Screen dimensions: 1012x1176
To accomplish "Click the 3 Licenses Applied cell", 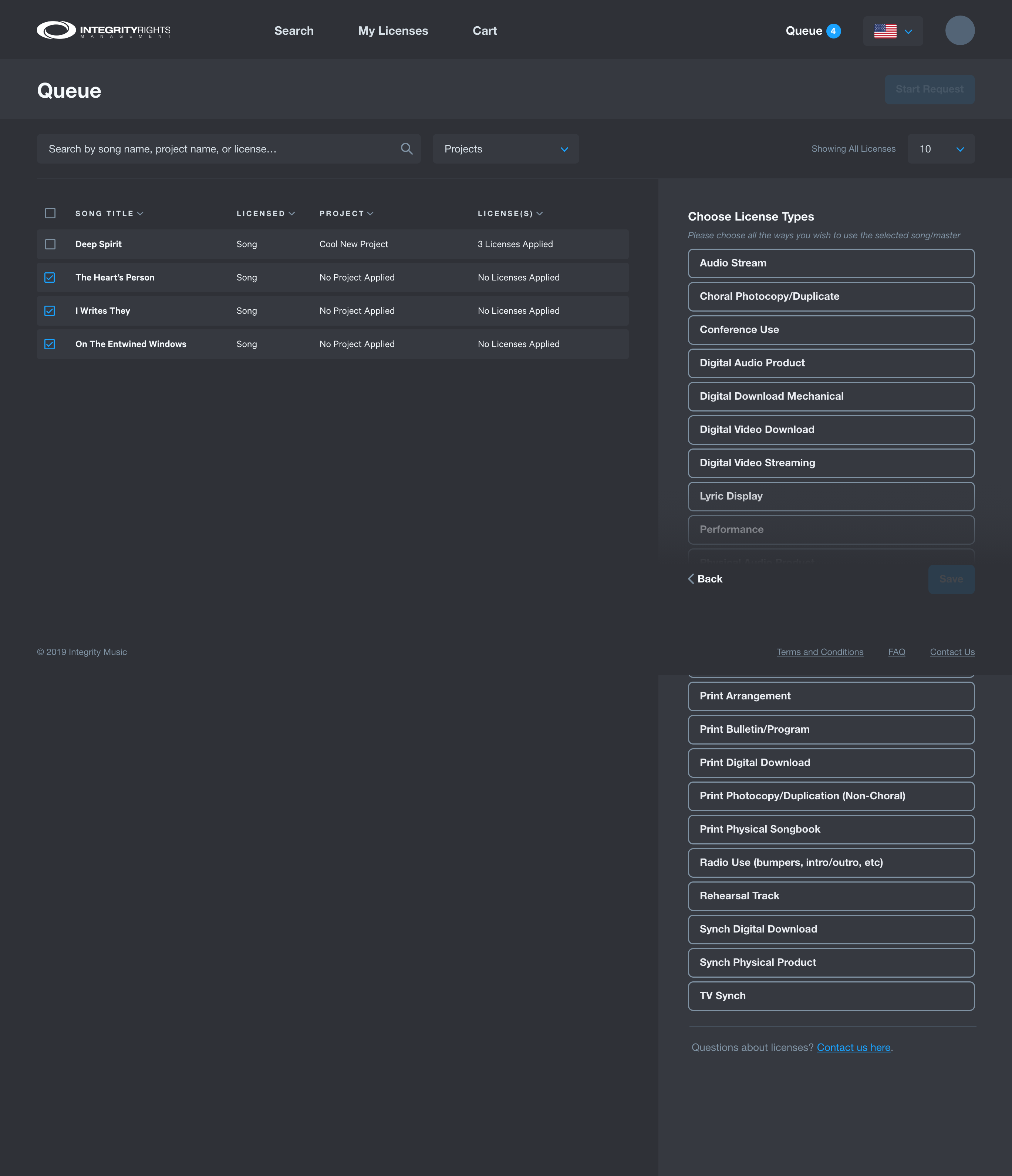I will [515, 244].
